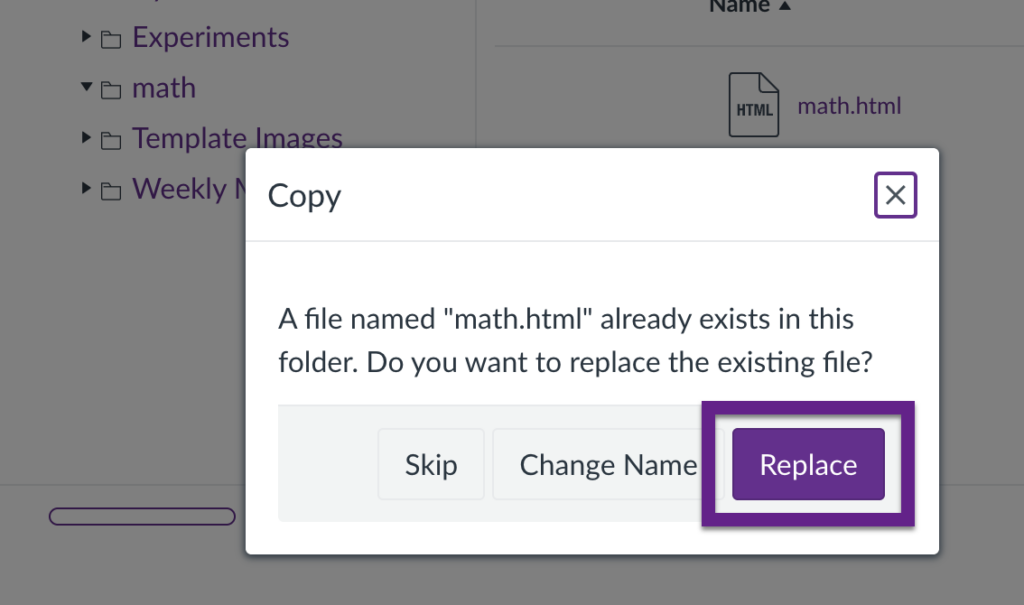Choose the Change Name button
Viewport: 1024px width, 605px height.
coord(607,465)
